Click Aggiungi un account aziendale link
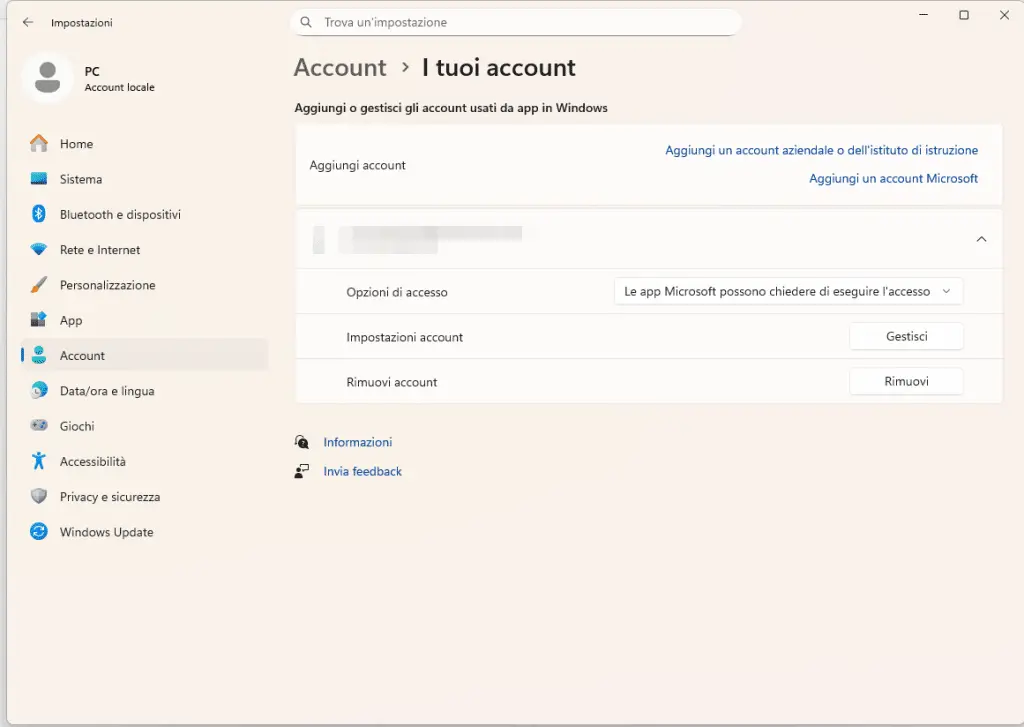Image resolution: width=1024 pixels, height=727 pixels. coord(821,150)
